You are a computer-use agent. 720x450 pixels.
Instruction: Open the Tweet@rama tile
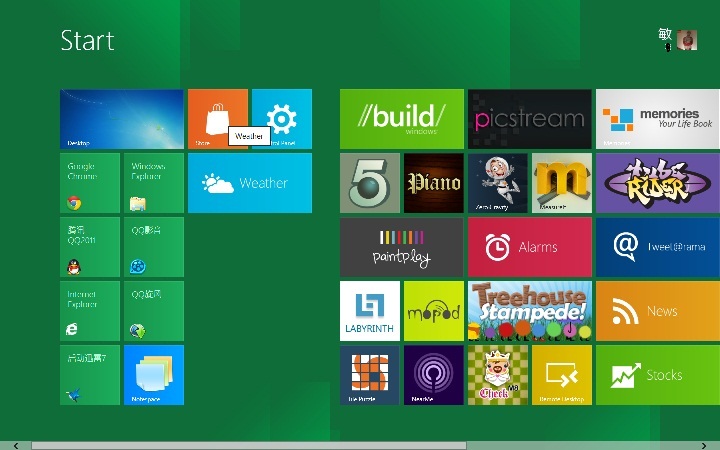pyautogui.click(x=657, y=247)
